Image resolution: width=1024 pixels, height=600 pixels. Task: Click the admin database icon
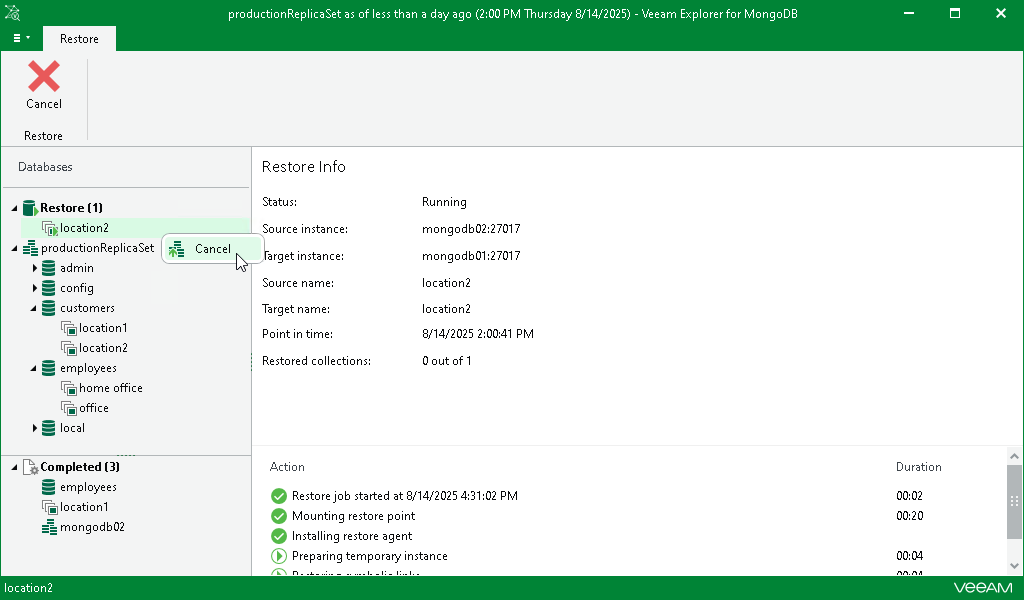coord(49,268)
